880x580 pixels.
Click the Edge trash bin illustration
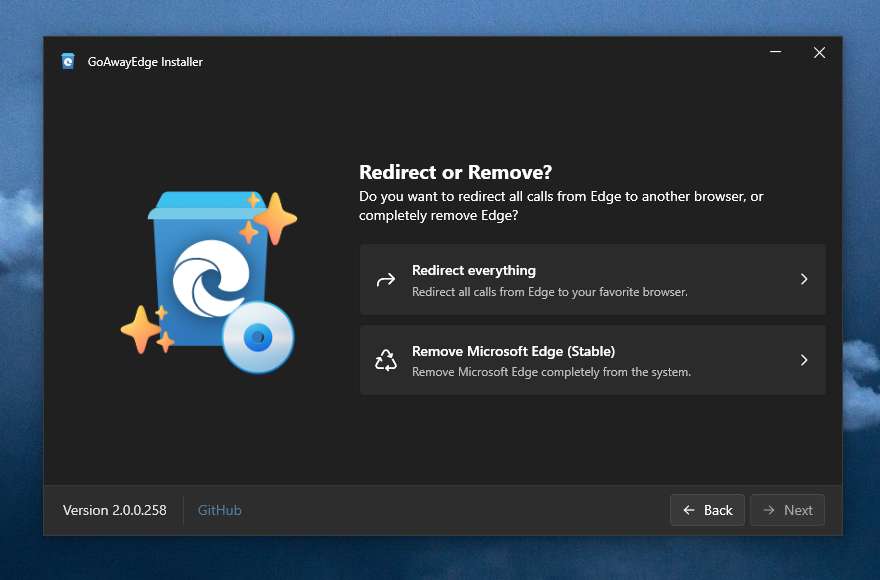coord(208,282)
